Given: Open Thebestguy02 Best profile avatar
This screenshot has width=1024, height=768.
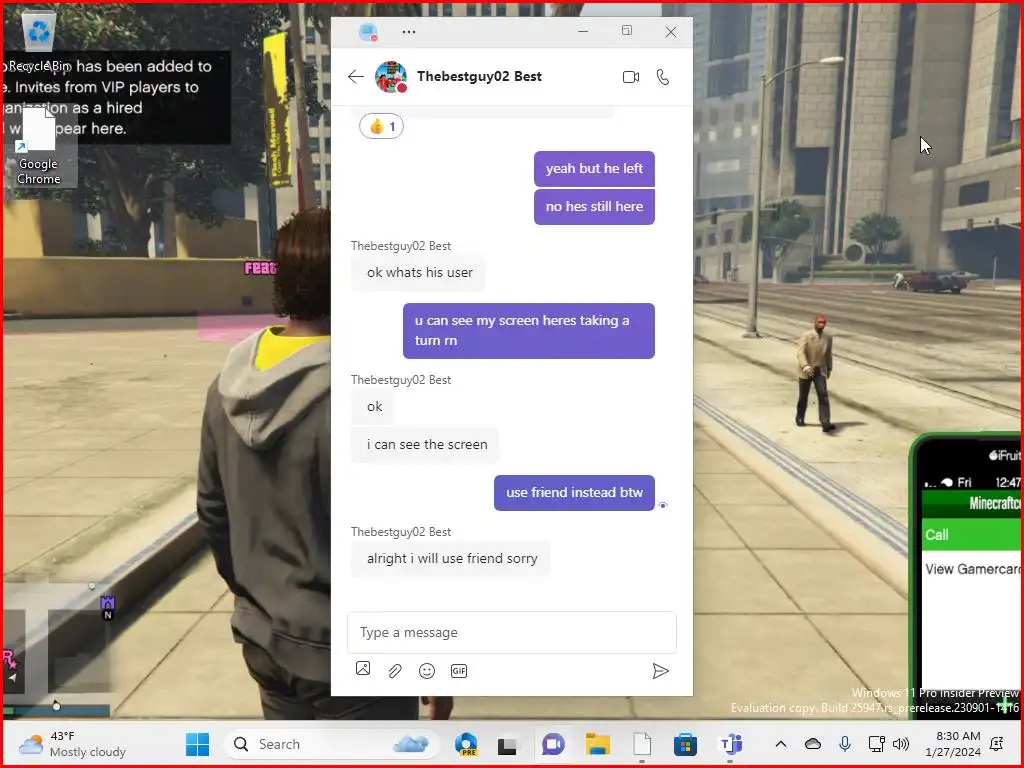Looking at the screenshot, I should (x=391, y=77).
